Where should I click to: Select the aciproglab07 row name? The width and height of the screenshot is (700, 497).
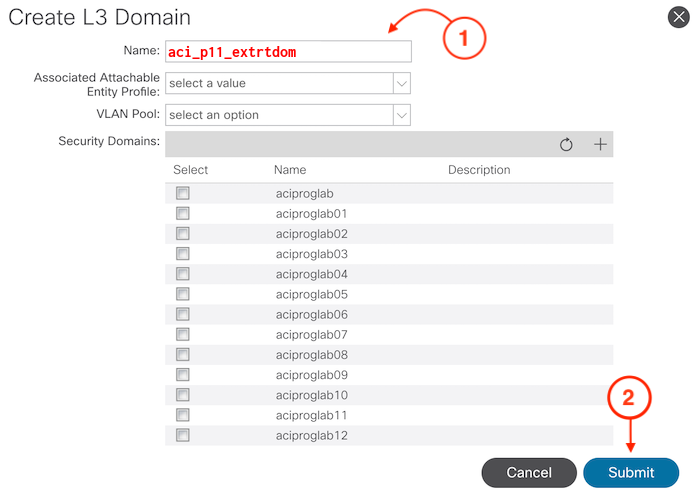pyautogui.click(x=311, y=334)
